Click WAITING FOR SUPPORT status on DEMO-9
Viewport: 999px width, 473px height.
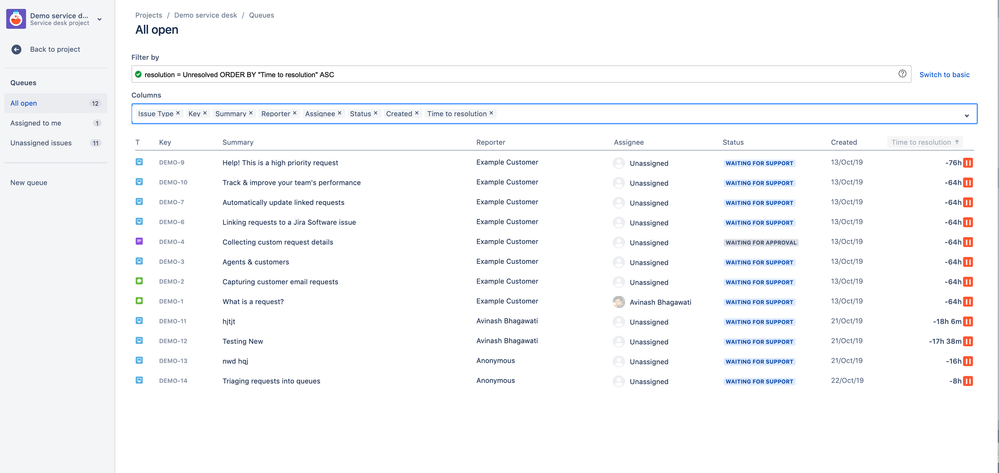(x=759, y=163)
